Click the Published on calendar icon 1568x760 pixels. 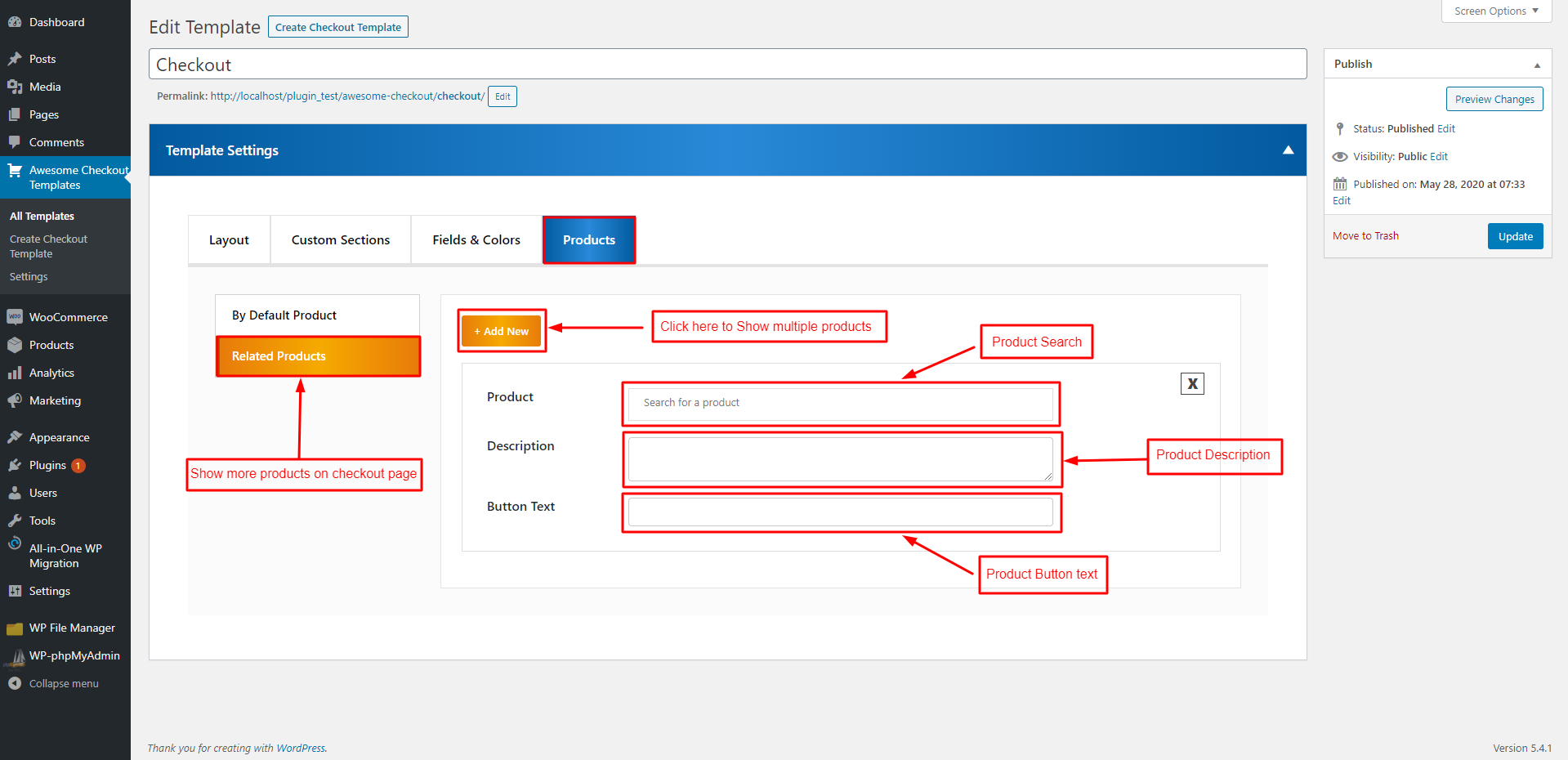[x=1340, y=184]
